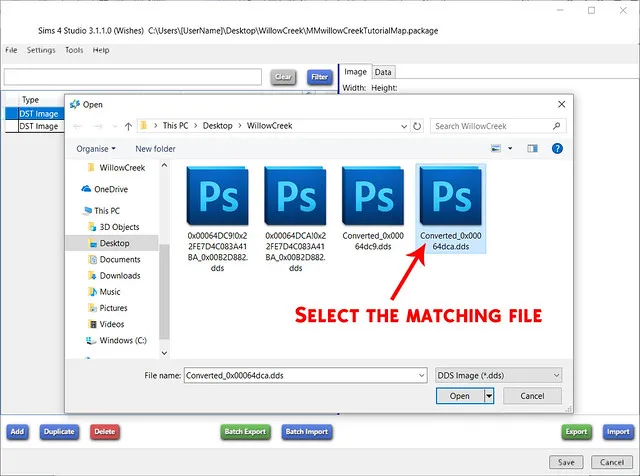Screen dimensions: 640x476
Task: Expand the File name history dropdown
Action: [422, 375]
